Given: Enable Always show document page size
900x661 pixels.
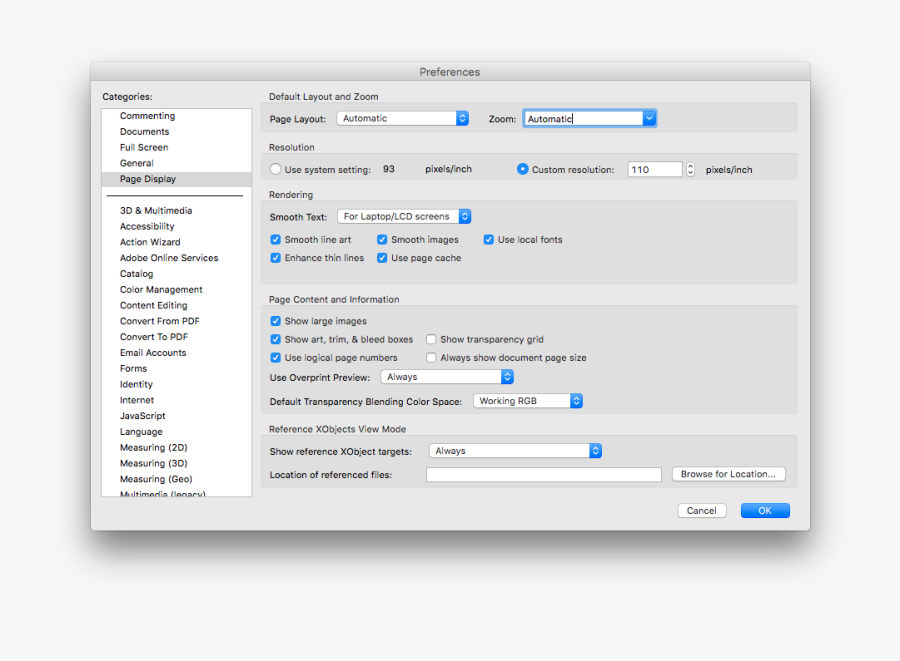Looking at the screenshot, I should (x=432, y=358).
